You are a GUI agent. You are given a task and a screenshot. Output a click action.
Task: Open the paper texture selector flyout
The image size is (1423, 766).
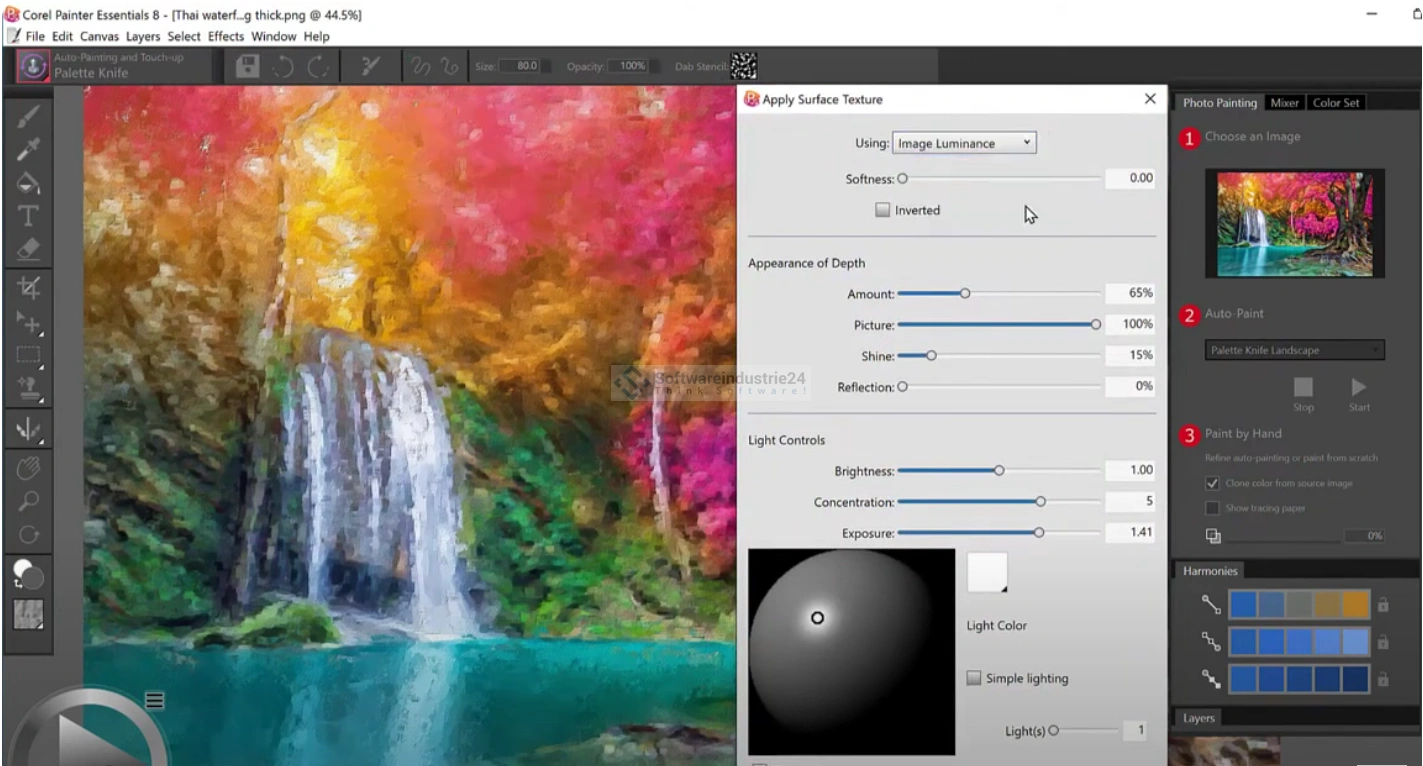28,614
